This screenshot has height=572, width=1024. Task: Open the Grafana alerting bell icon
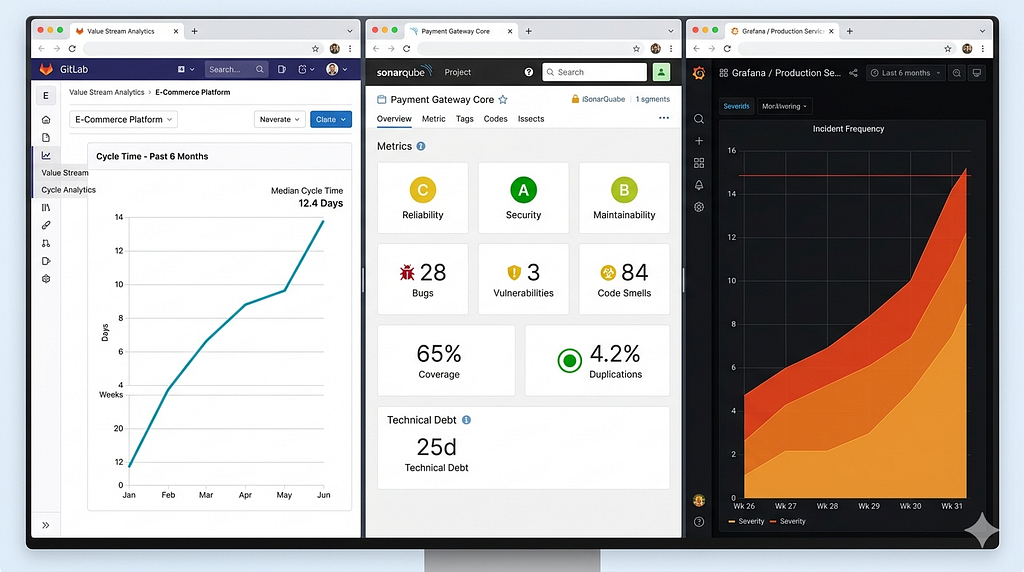click(699, 185)
